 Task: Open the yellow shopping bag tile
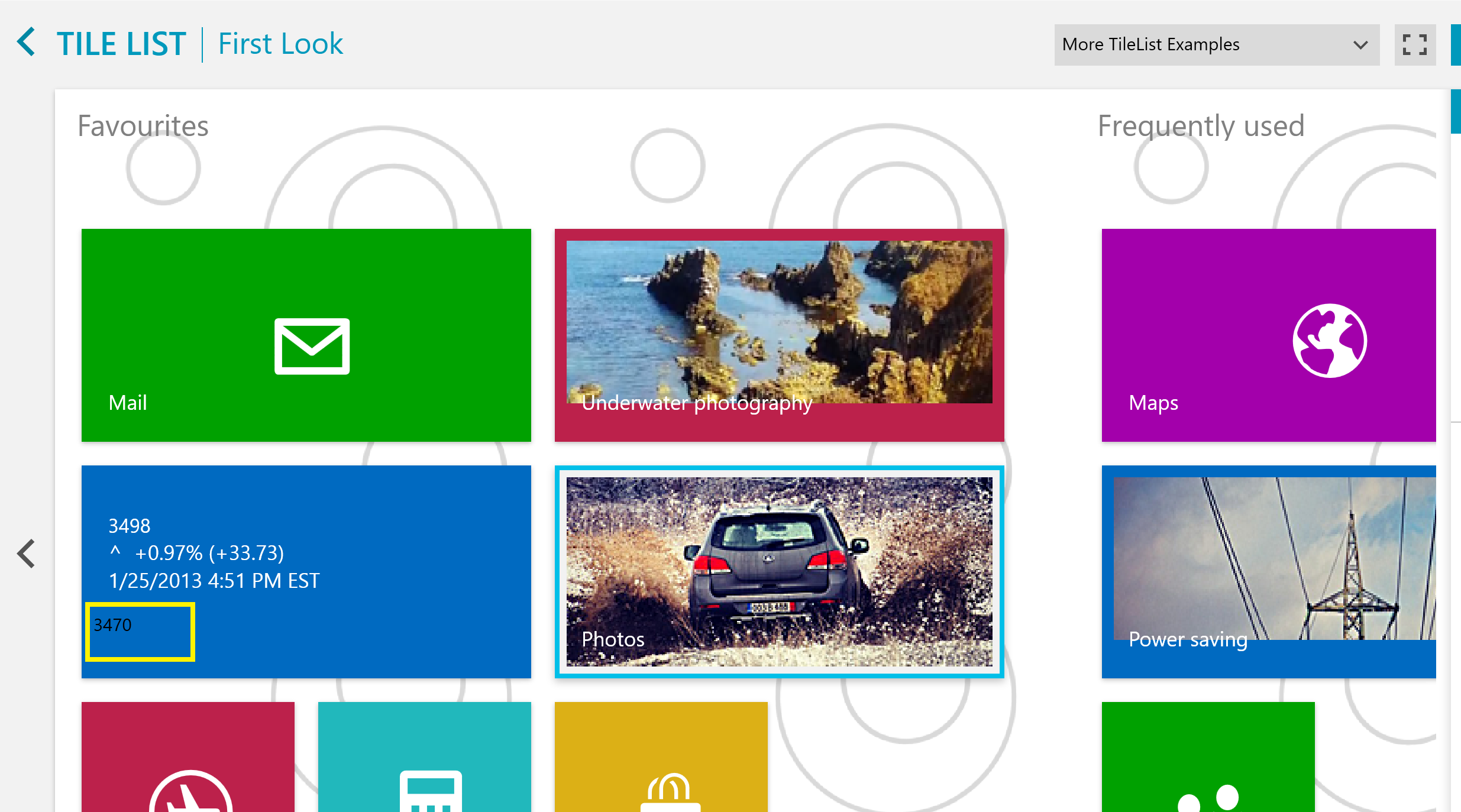(x=661, y=757)
